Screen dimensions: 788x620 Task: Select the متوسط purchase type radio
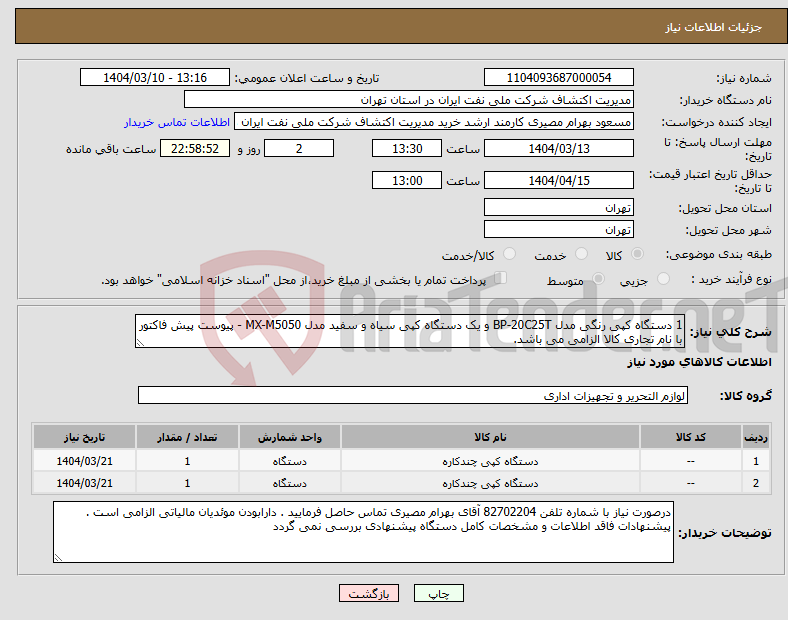click(598, 279)
